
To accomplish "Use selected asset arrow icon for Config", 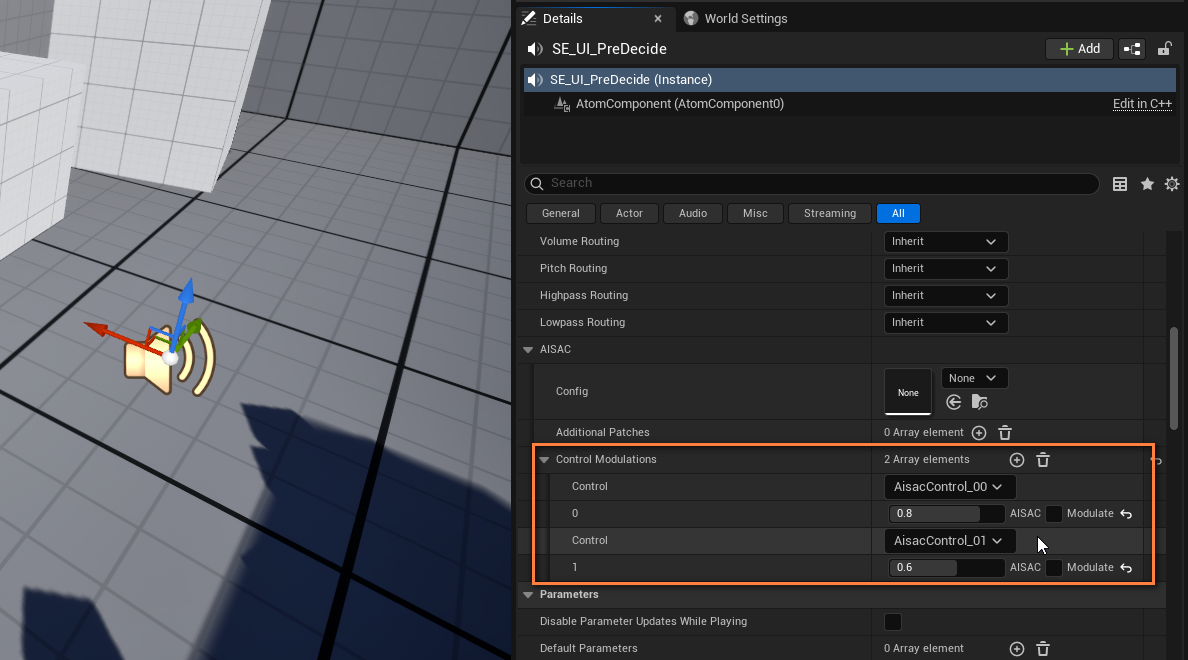I will pyautogui.click(x=954, y=402).
